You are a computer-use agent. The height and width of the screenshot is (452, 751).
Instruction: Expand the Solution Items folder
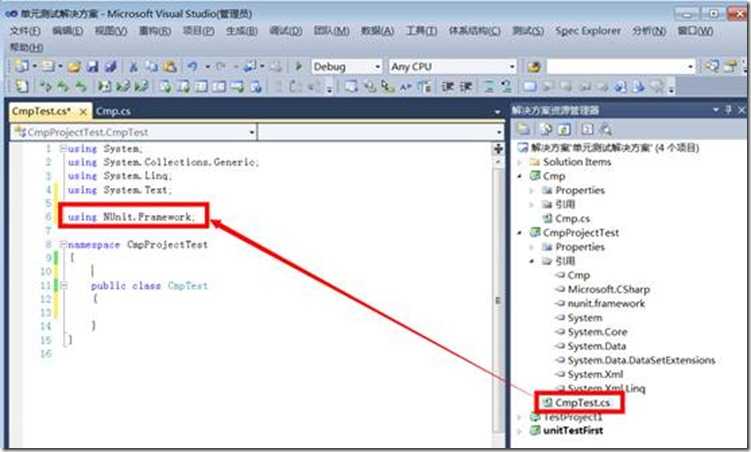point(520,162)
